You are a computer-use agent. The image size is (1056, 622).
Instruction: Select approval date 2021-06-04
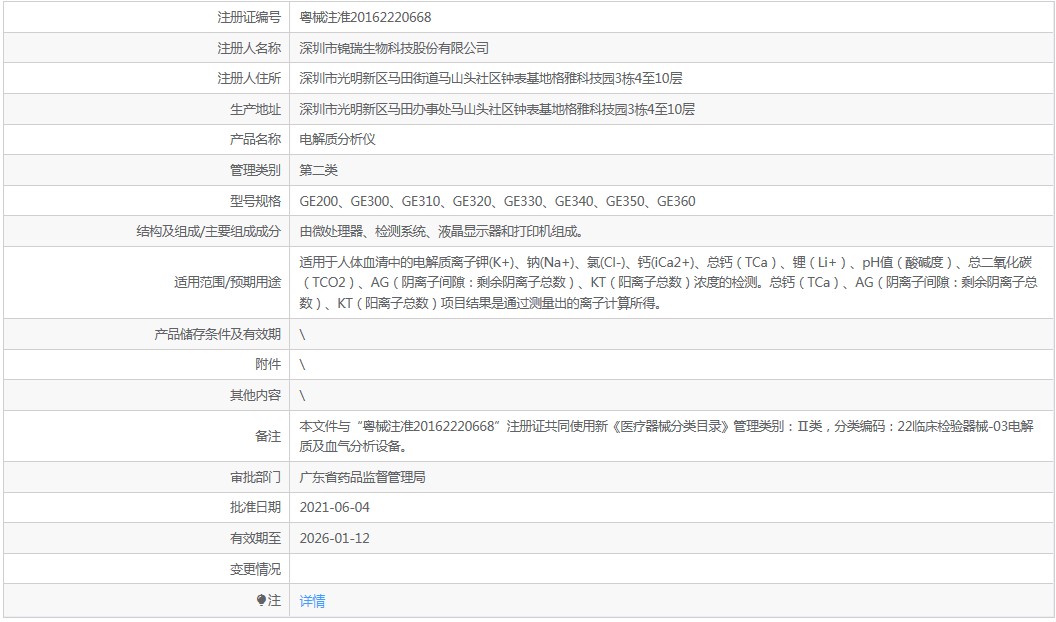click(x=335, y=508)
